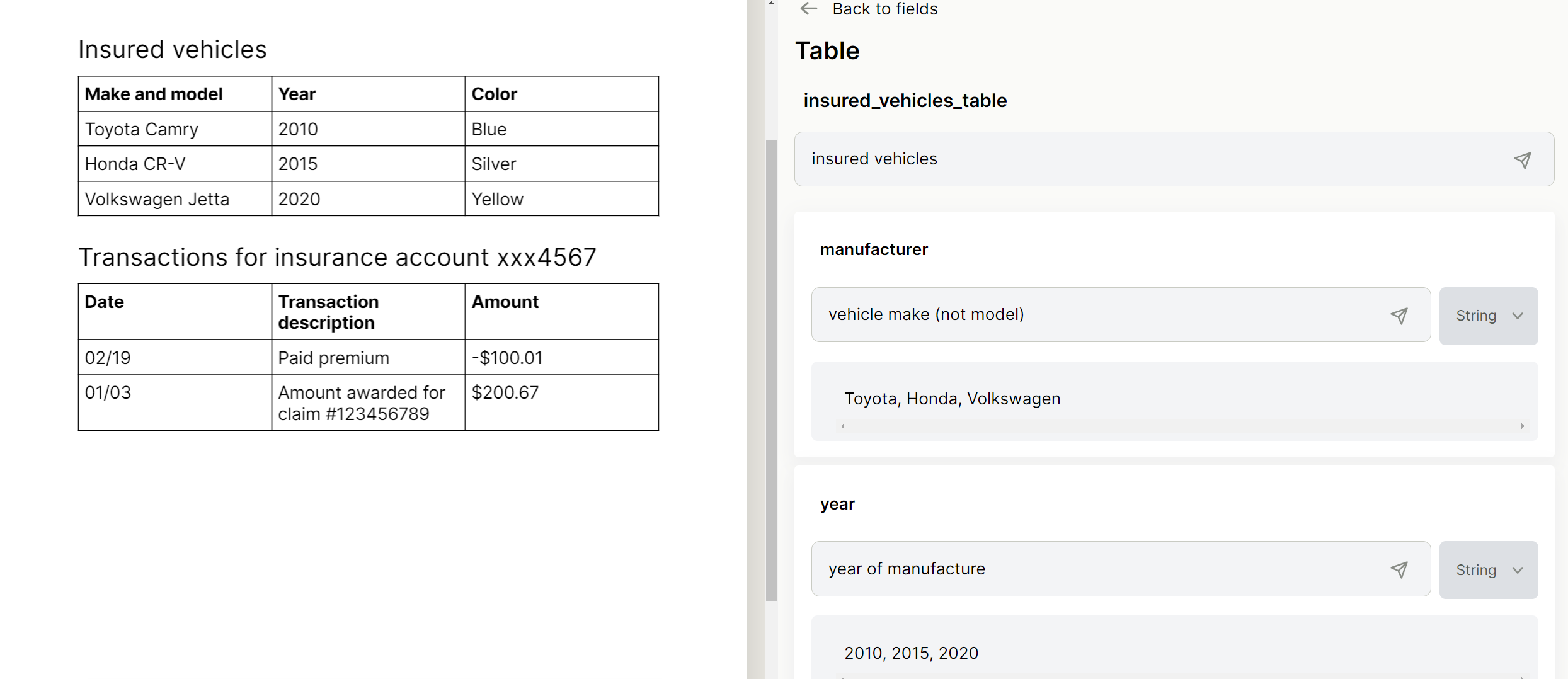Click the '2015' year cell for Honda CR-V
The height and width of the screenshot is (679, 1568).
pos(369,164)
